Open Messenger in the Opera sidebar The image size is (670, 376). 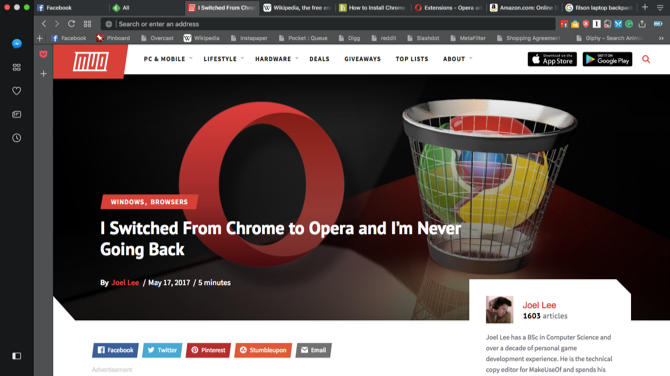pos(17,44)
